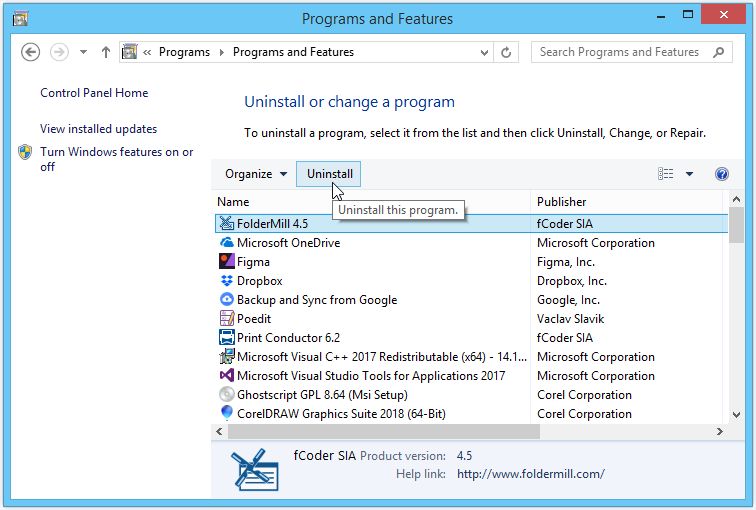Screen dimensions: 756x510
Task: Click the large FolderMill icon in details pane
Action: tap(255, 469)
